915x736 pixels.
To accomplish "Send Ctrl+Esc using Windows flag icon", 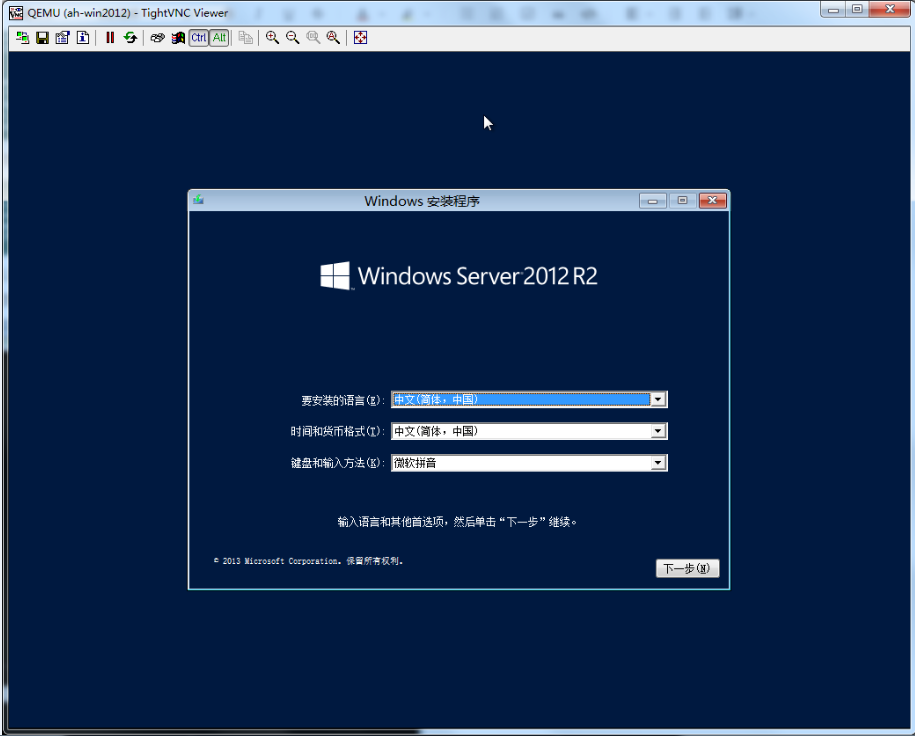I will tap(178, 38).
